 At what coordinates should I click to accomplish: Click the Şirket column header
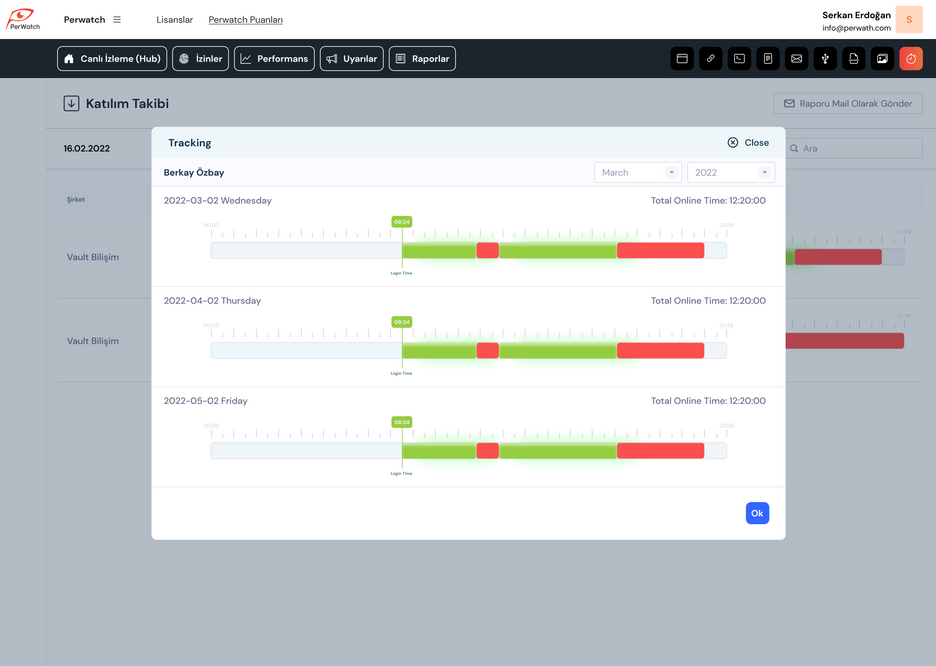click(76, 199)
